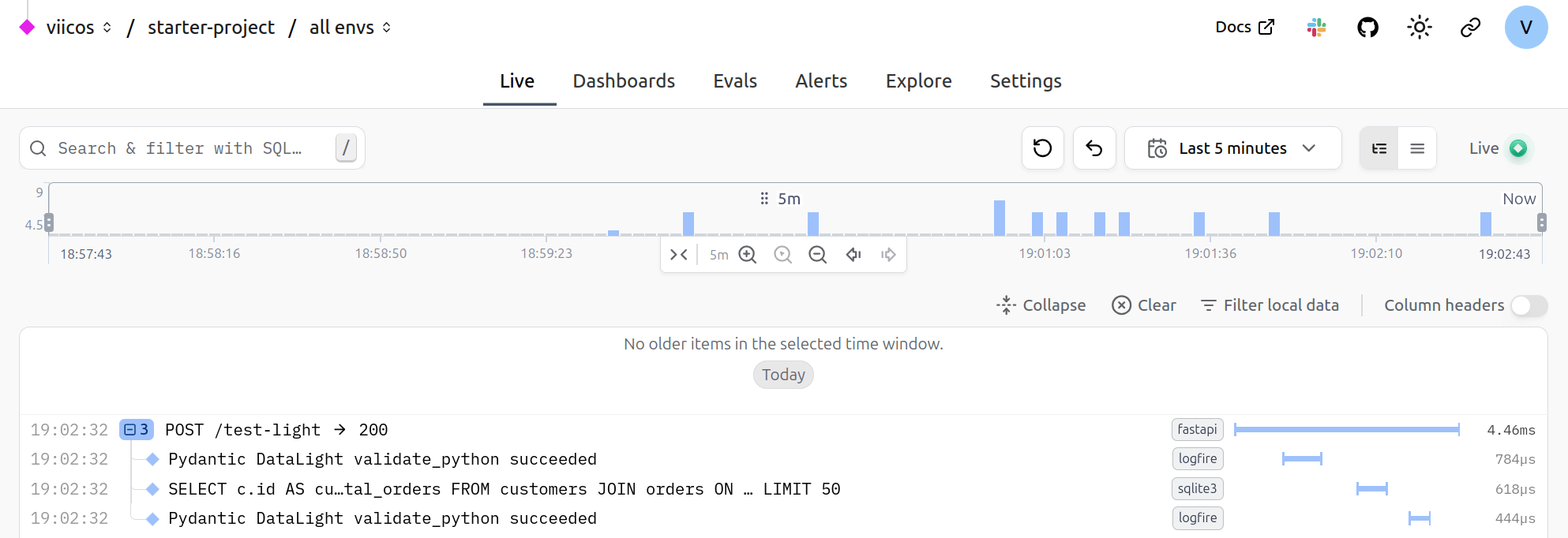Image resolution: width=1568 pixels, height=538 pixels.
Task: Click the left timeline range handle
Action: (x=49, y=223)
